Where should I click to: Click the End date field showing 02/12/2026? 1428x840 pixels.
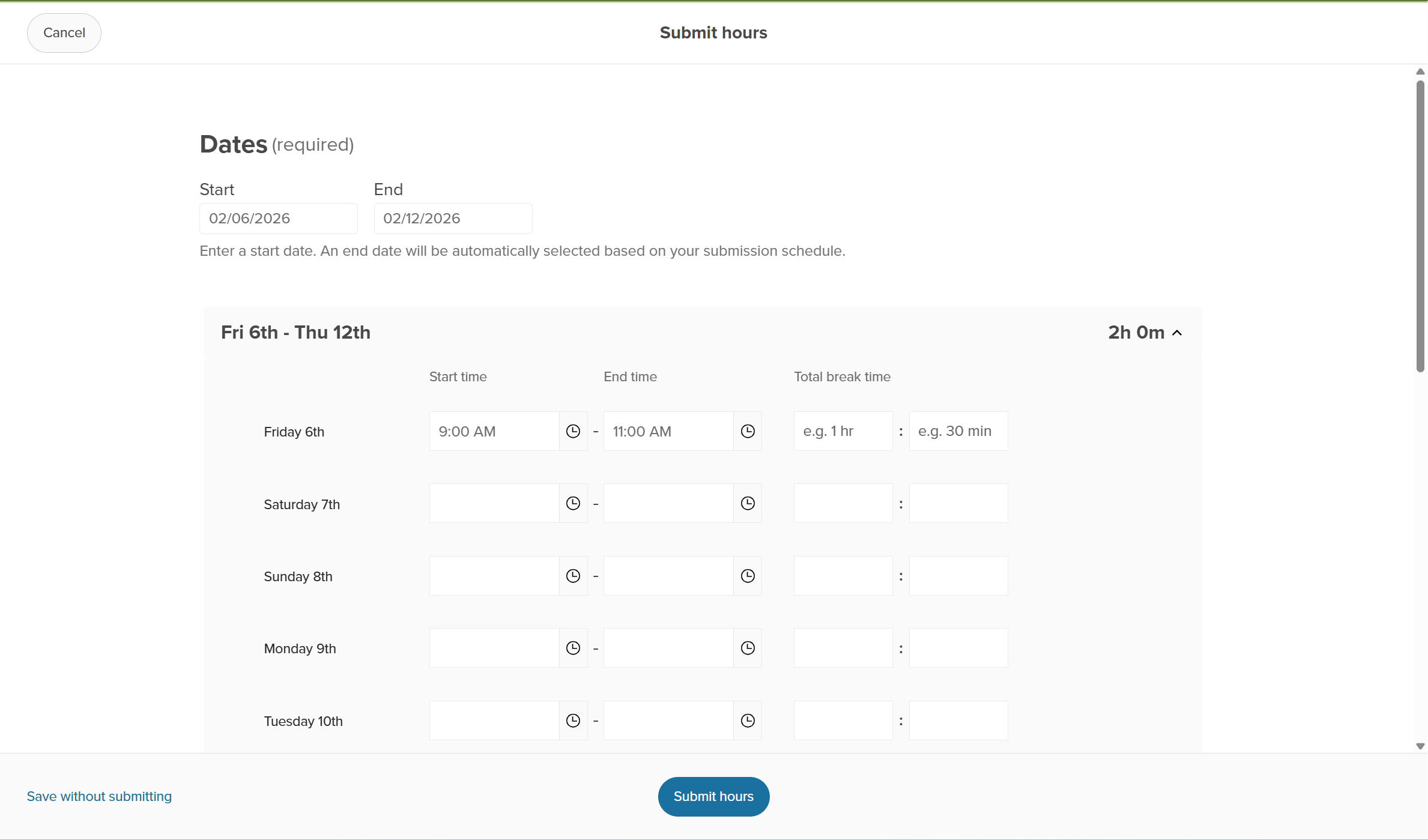click(453, 218)
